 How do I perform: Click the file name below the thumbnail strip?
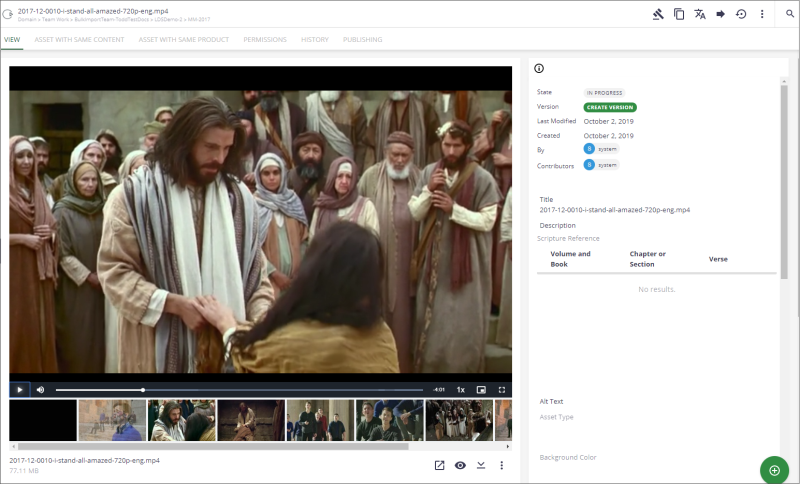point(84,460)
